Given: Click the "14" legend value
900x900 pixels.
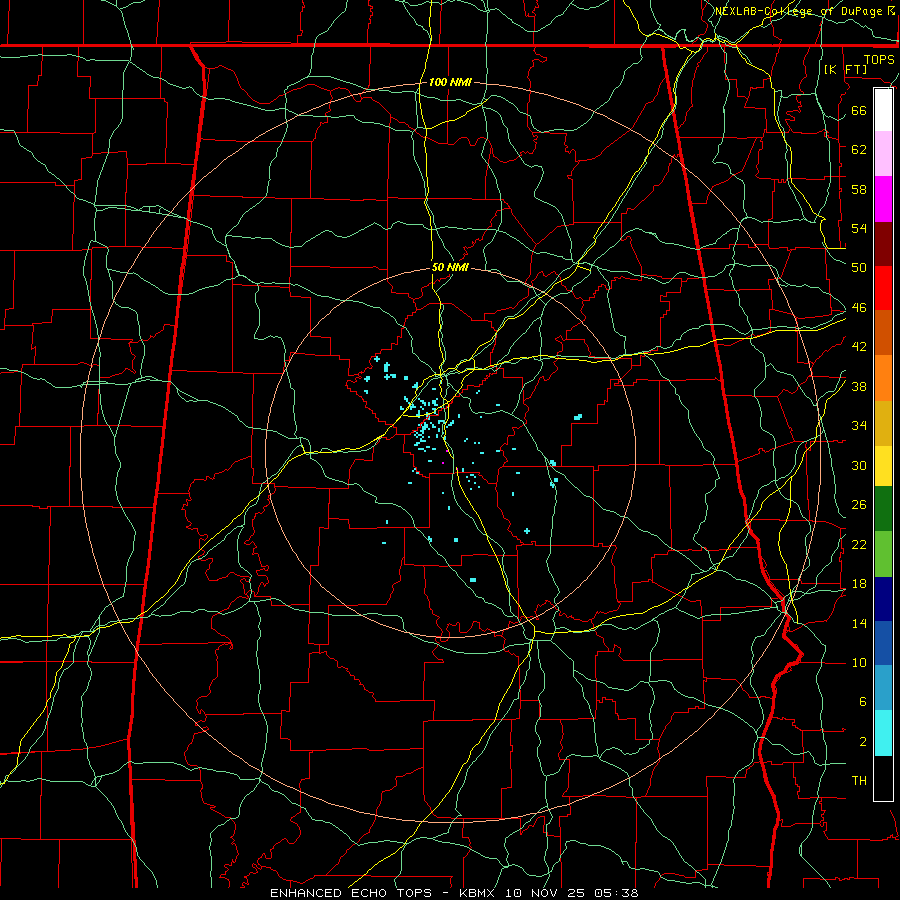Looking at the screenshot, I should [859, 623].
